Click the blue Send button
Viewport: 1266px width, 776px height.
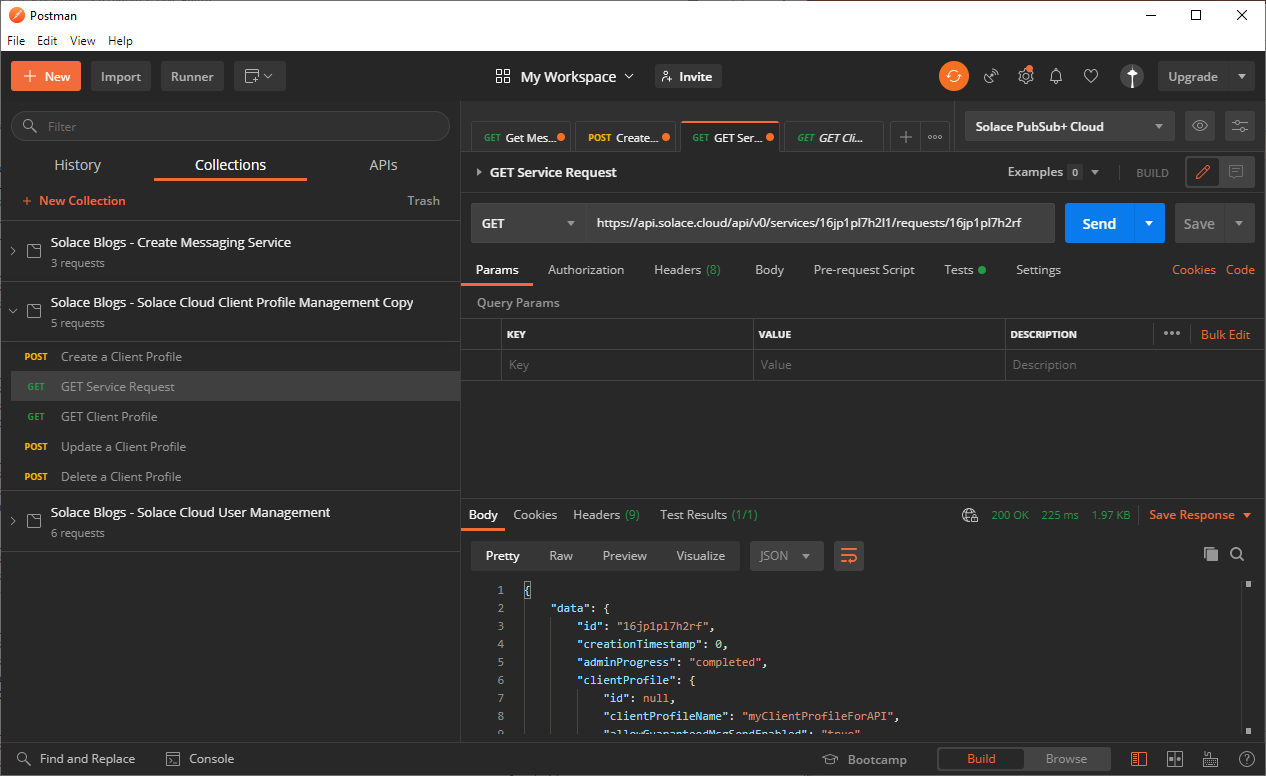tap(1098, 224)
